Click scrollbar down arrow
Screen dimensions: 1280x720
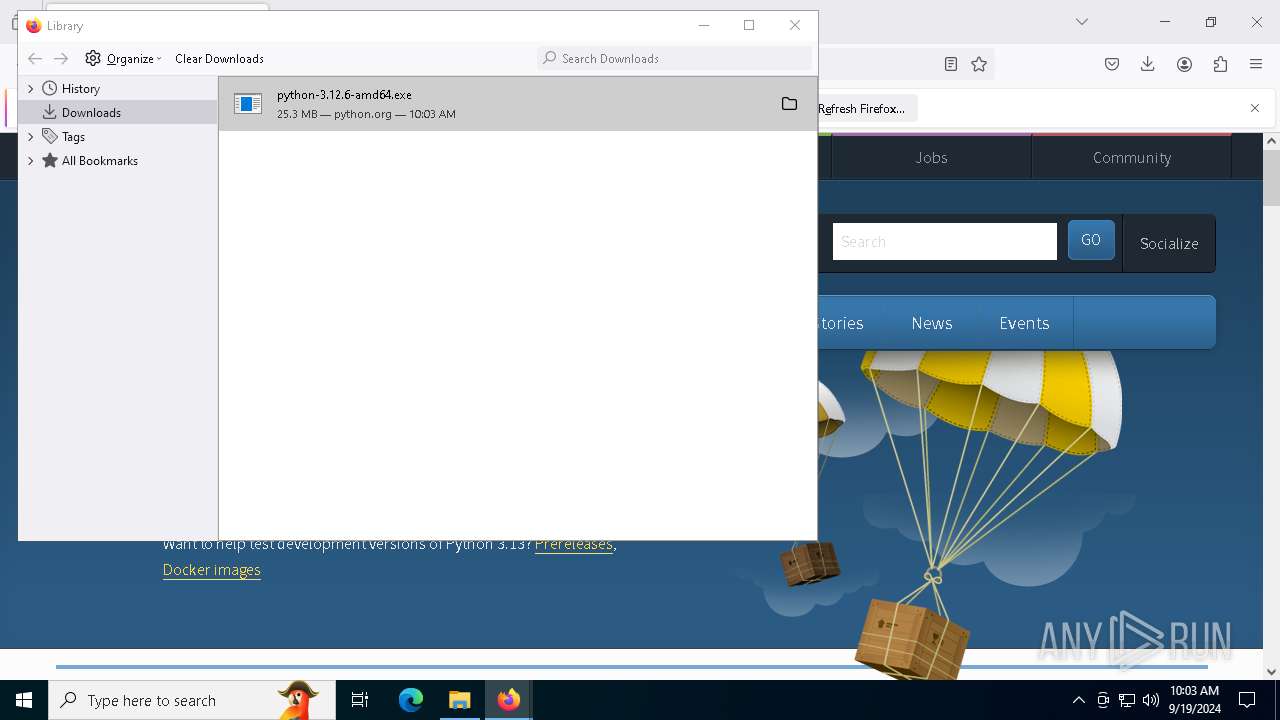(1271, 671)
